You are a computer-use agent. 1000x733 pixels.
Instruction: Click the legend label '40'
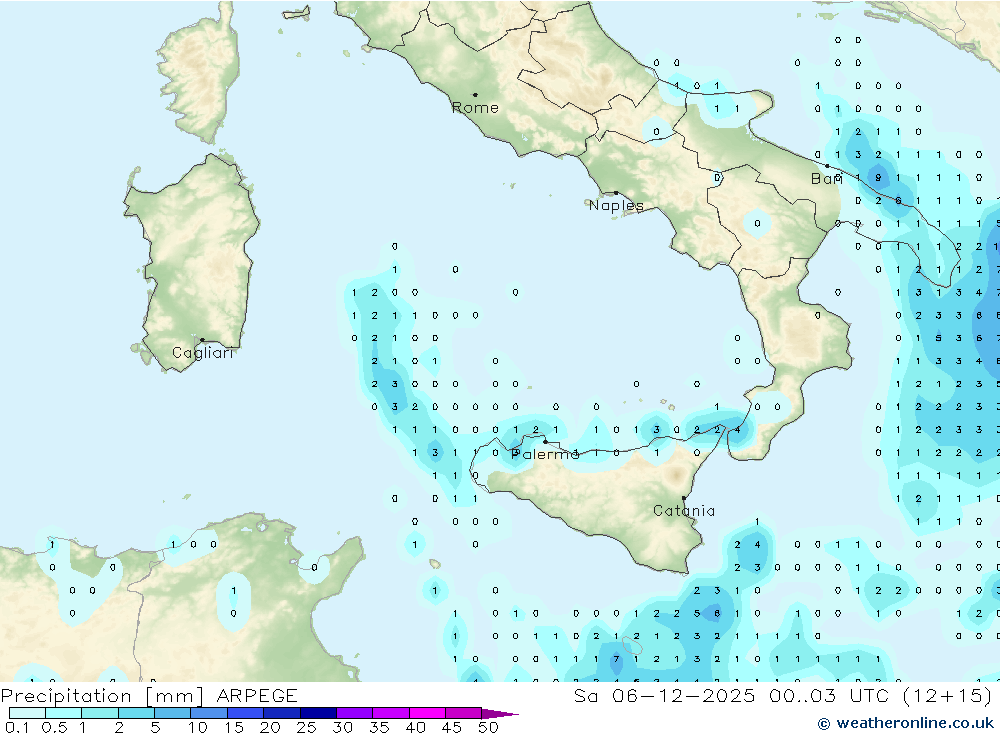(416, 727)
